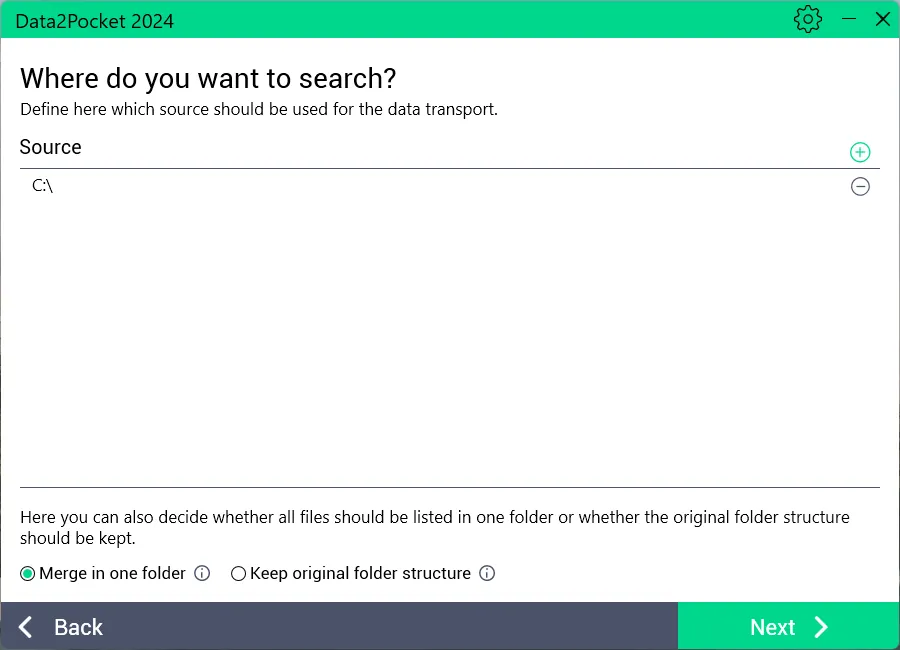
Task: Select the C:\ source entry
Action: (x=43, y=186)
